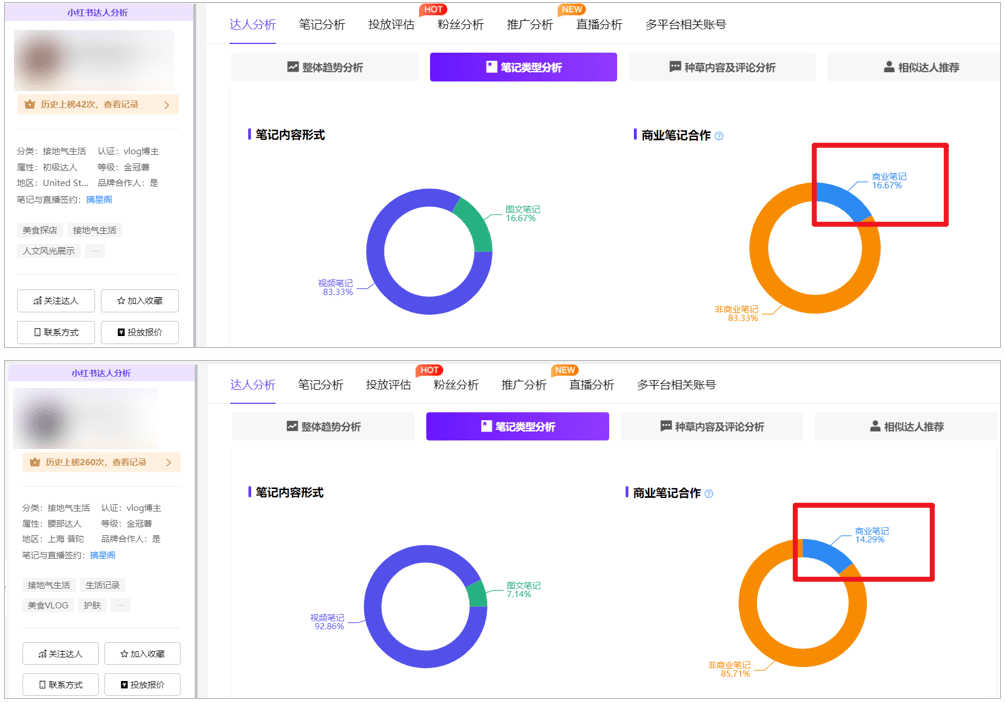This screenshot has height=703, width=1005.
Task: Click help icon by 商业笔记合作 above the 16.67% chart
Action: [719, 136]
